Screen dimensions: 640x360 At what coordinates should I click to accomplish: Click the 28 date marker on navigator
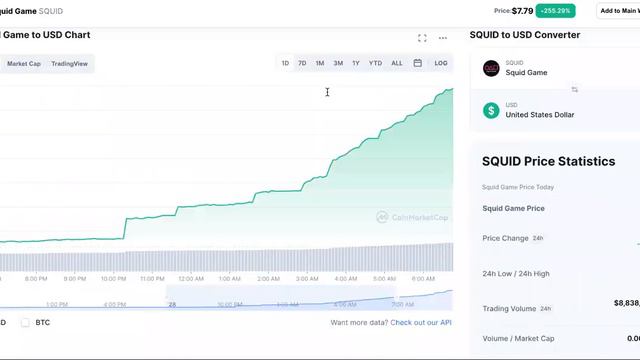[172, 304]
